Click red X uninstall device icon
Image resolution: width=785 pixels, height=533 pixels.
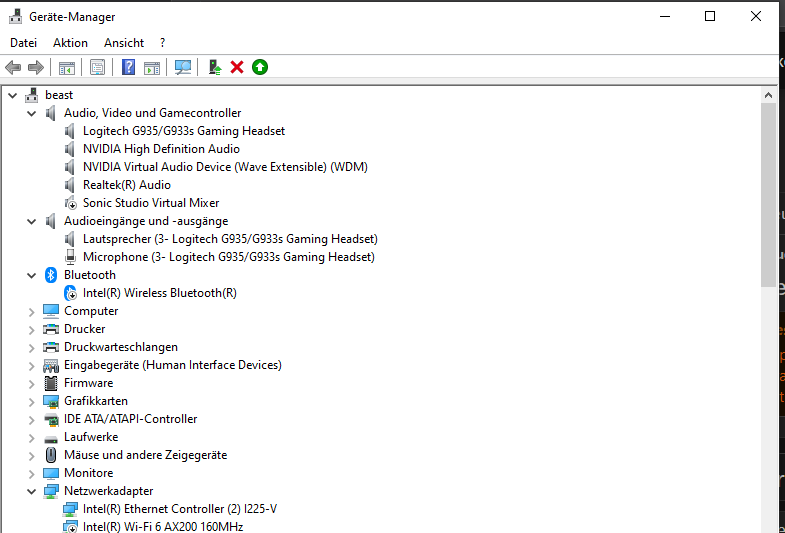pyautogui.click(x=237, y=67)
